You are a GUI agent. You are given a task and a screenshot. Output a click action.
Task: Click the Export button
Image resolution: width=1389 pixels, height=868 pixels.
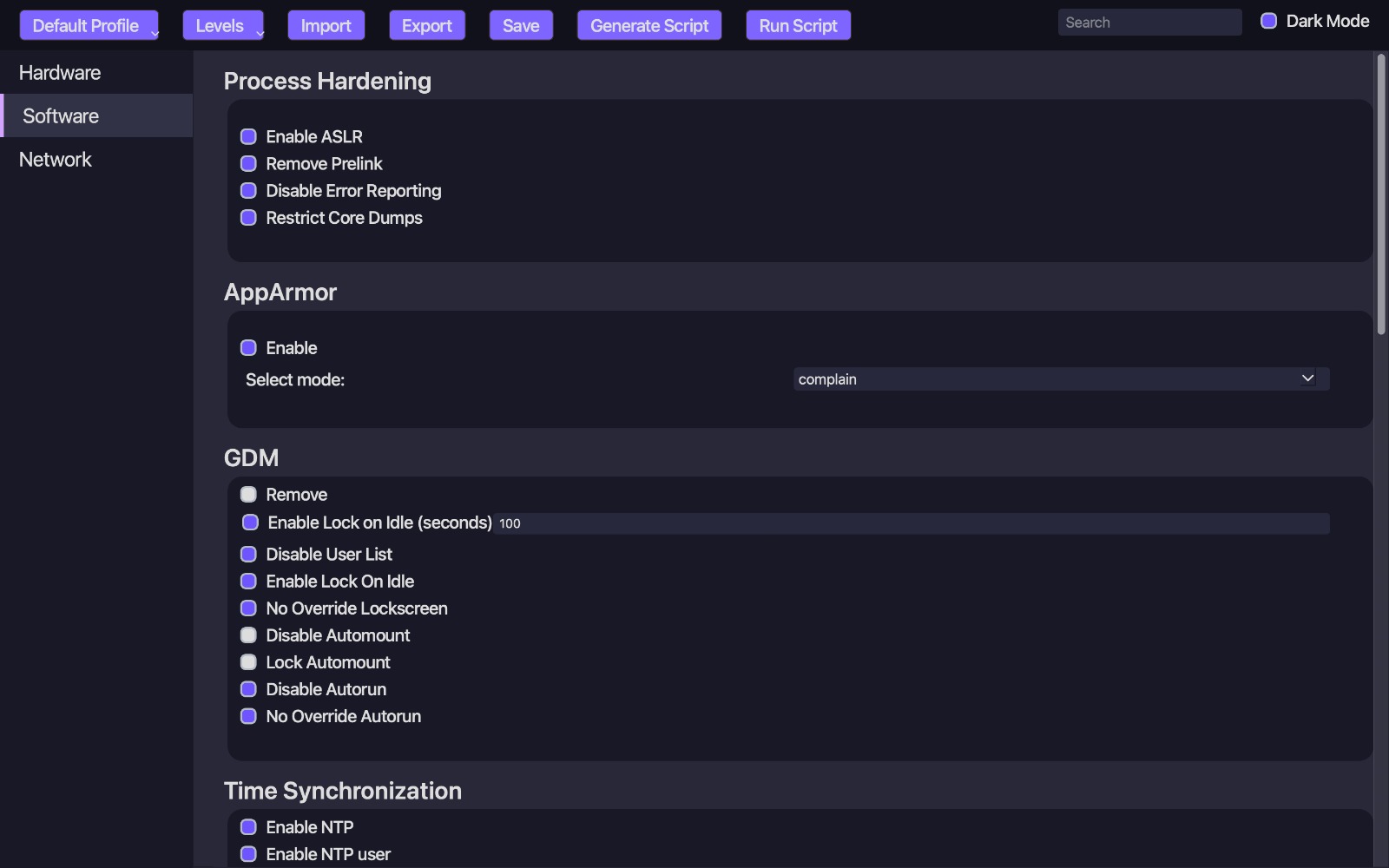click(427, 25)
